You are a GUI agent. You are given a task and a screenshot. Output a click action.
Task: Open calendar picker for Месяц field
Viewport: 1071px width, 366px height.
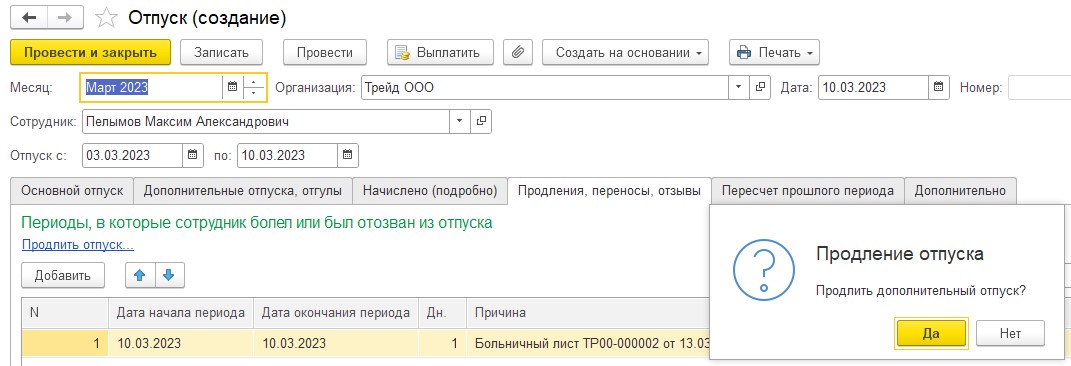[232, 87]
